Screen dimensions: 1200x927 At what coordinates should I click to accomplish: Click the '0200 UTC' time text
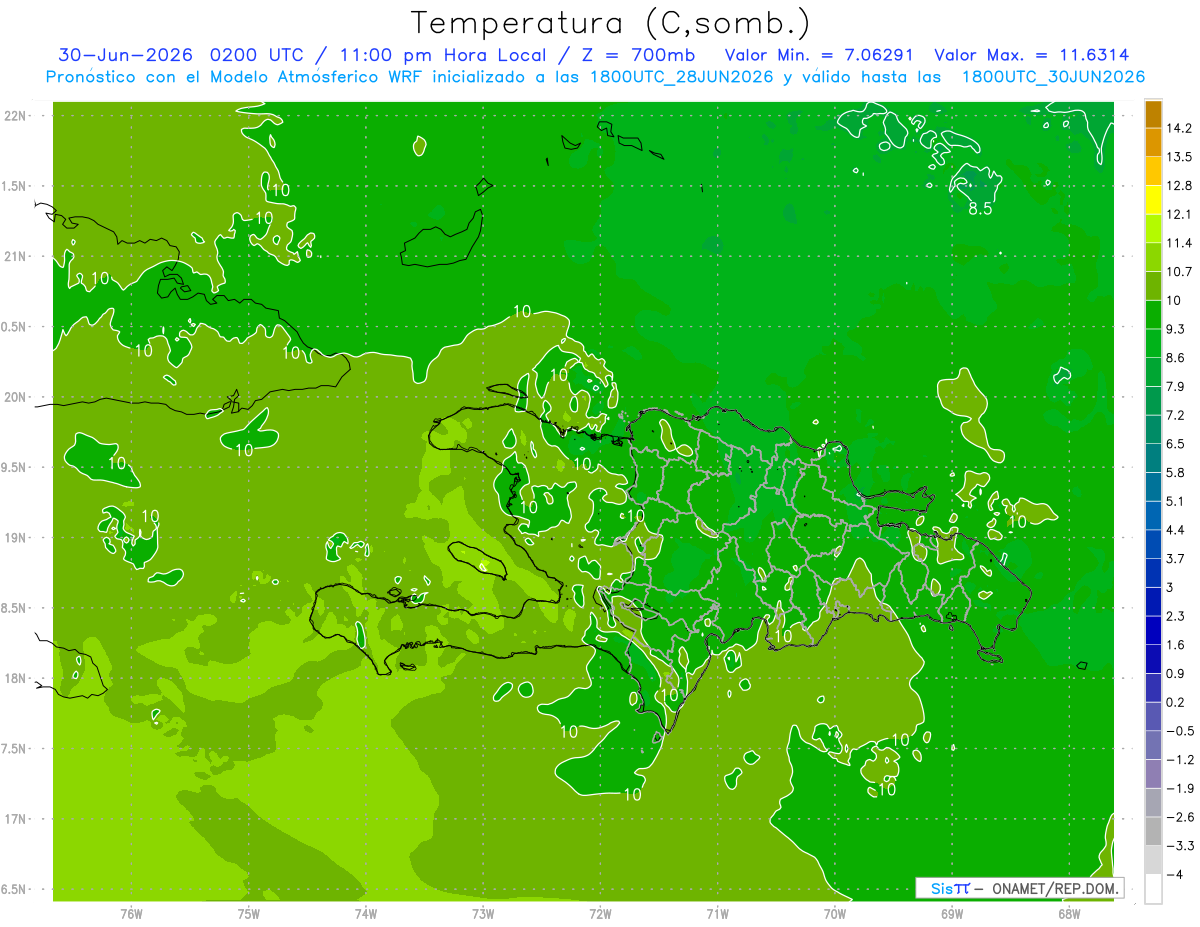click(x=258, y=54)
